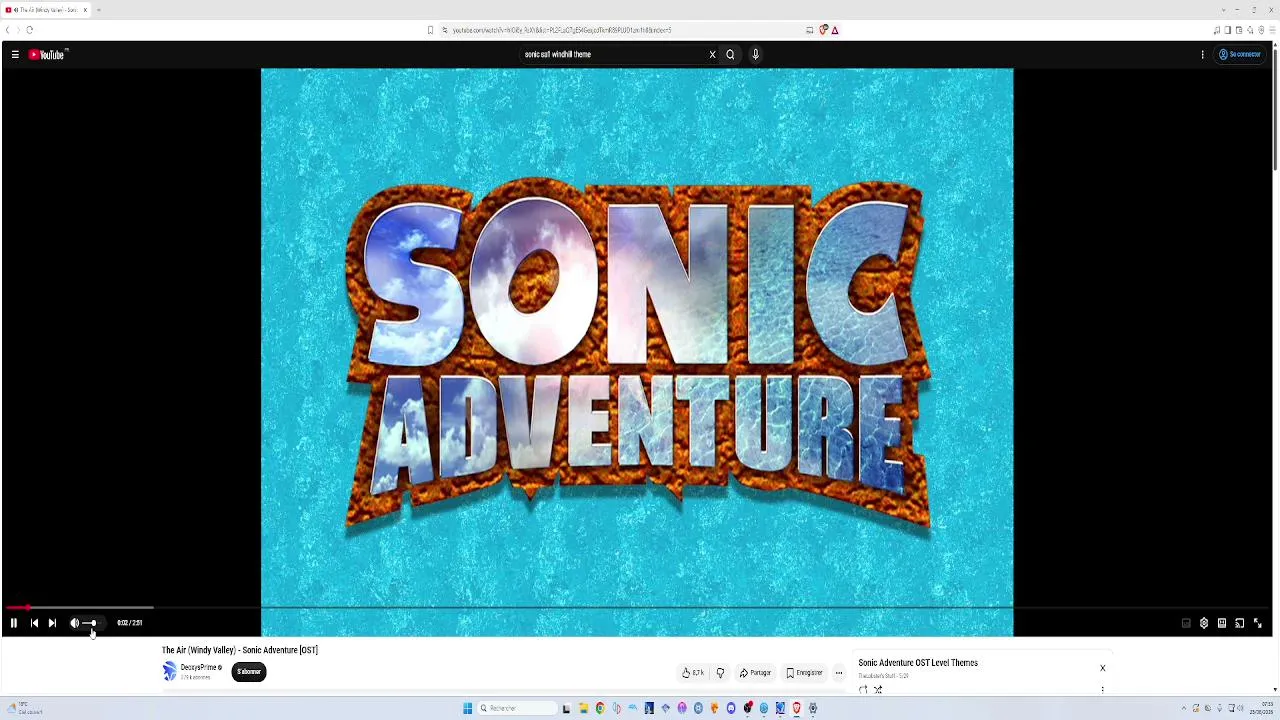Close the Sonic Adventure browser tab

[x=85, y=10]
